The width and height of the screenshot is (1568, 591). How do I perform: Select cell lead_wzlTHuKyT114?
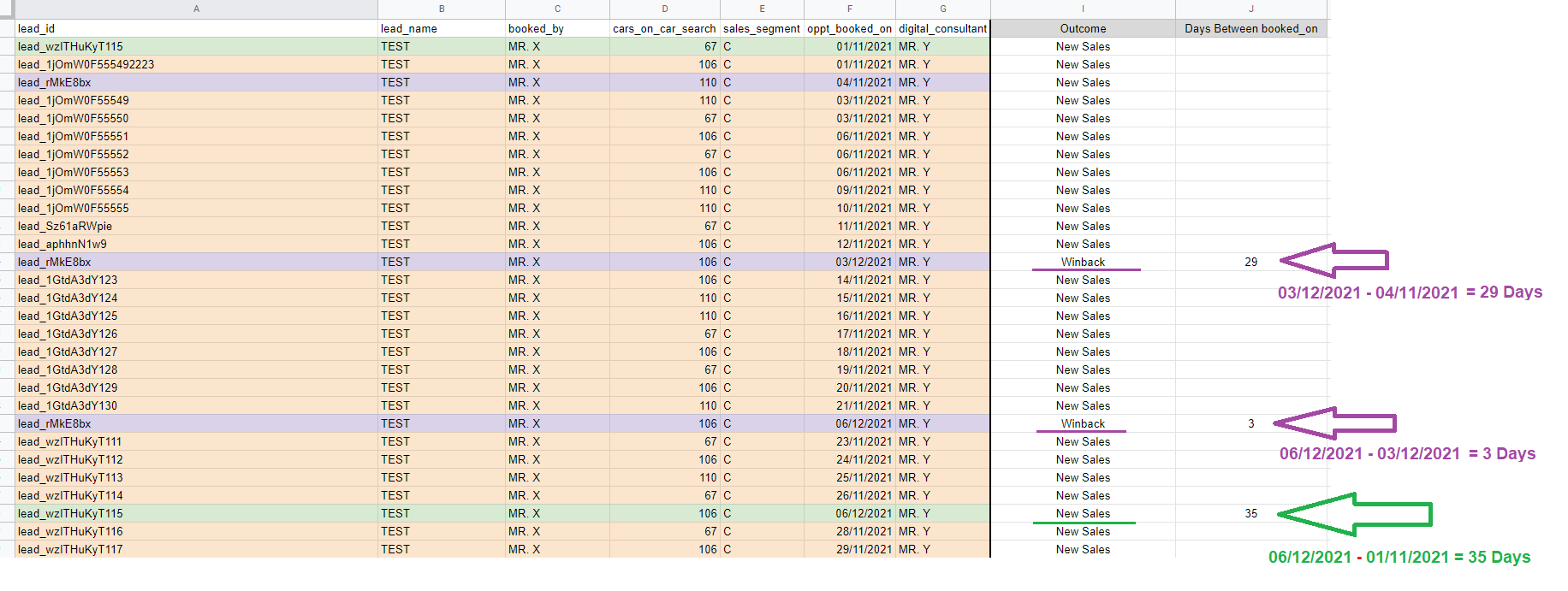point(196,495)
